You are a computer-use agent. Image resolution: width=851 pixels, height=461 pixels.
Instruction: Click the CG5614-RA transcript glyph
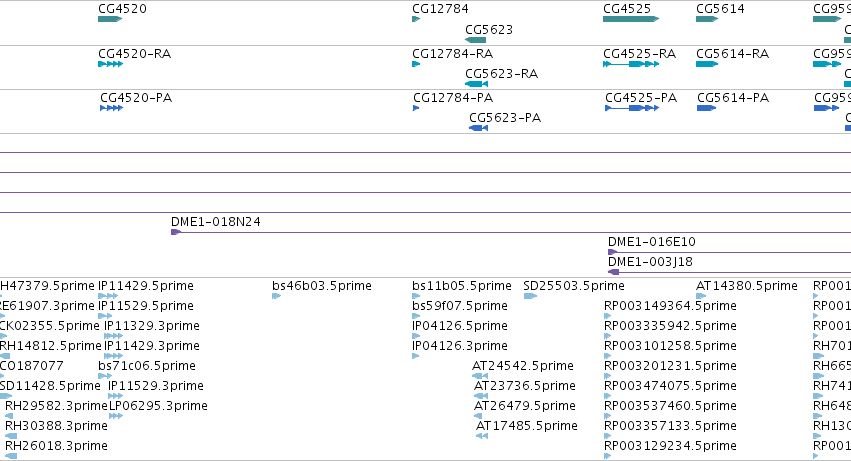[707, 64]
